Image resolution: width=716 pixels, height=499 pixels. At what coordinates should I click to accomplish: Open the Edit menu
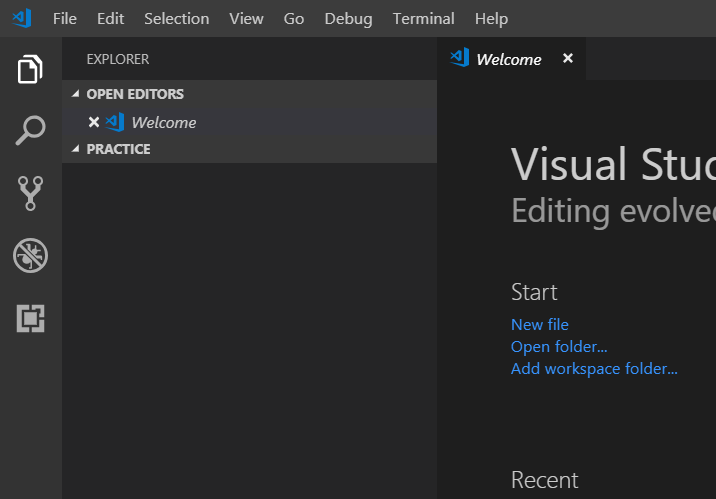pyautogui.click(x=111, y=19)
